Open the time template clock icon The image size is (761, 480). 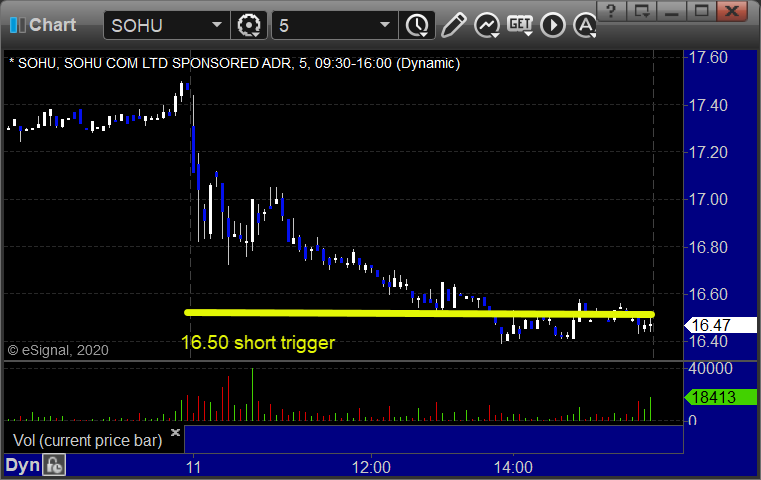[417, 25]
